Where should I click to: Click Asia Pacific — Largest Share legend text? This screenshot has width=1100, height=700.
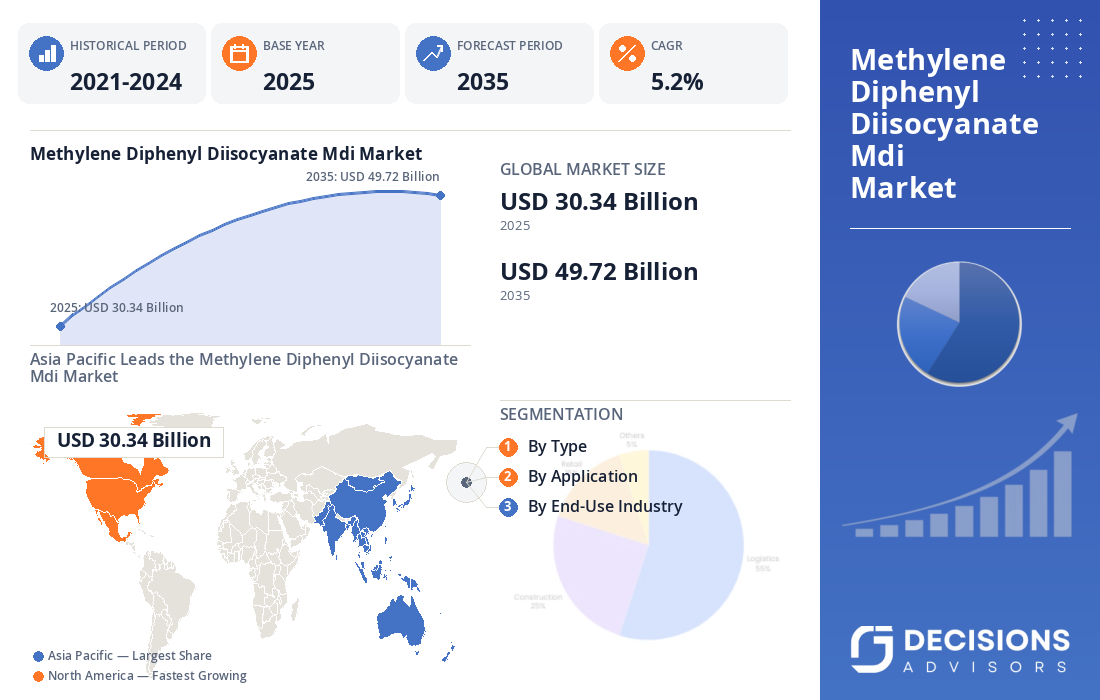pyautogui.click(x=130, y=656)
